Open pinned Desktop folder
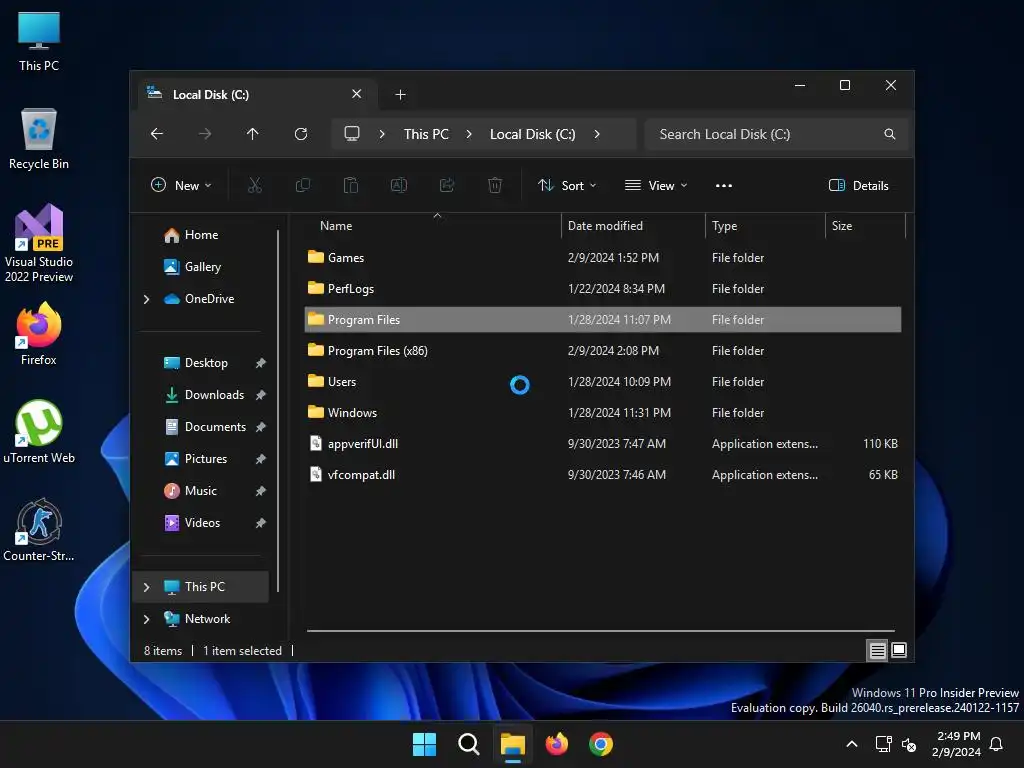Screen dimensions: 1024x768 tap(206, 363)
